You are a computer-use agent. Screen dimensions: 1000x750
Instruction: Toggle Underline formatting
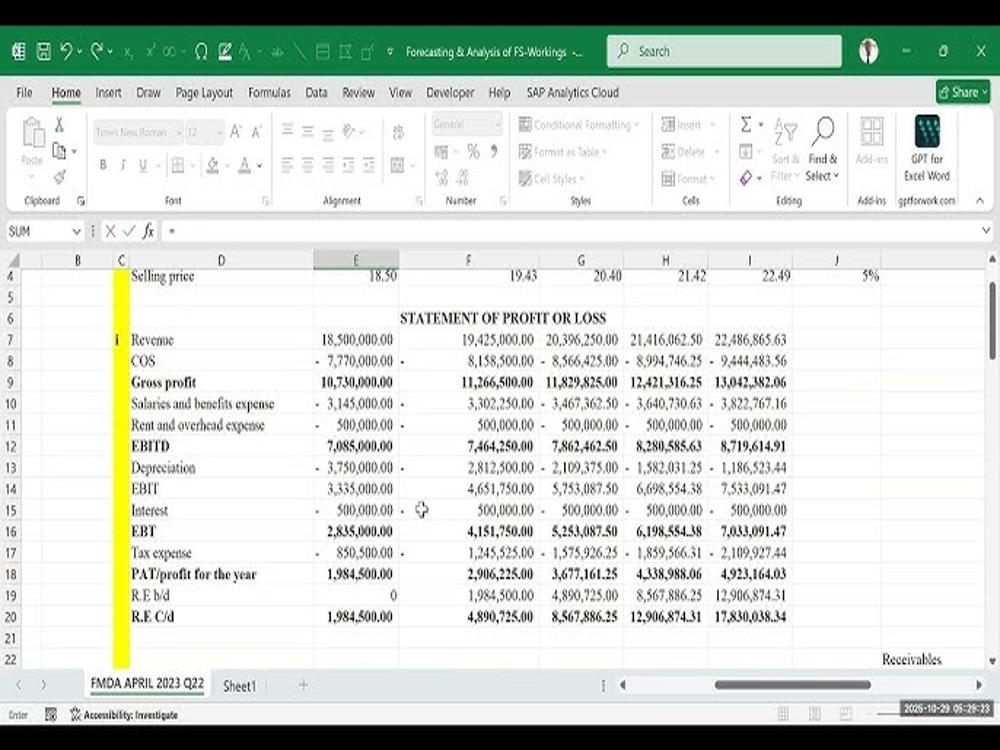(143, 165)
